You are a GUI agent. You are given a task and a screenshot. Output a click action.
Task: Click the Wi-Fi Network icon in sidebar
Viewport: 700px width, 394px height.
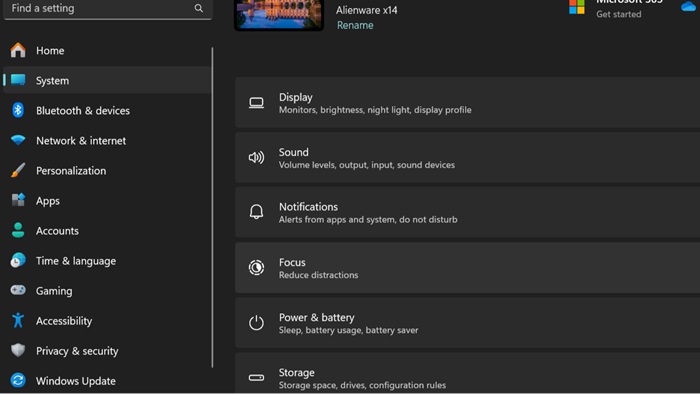[x=18, y=140]
